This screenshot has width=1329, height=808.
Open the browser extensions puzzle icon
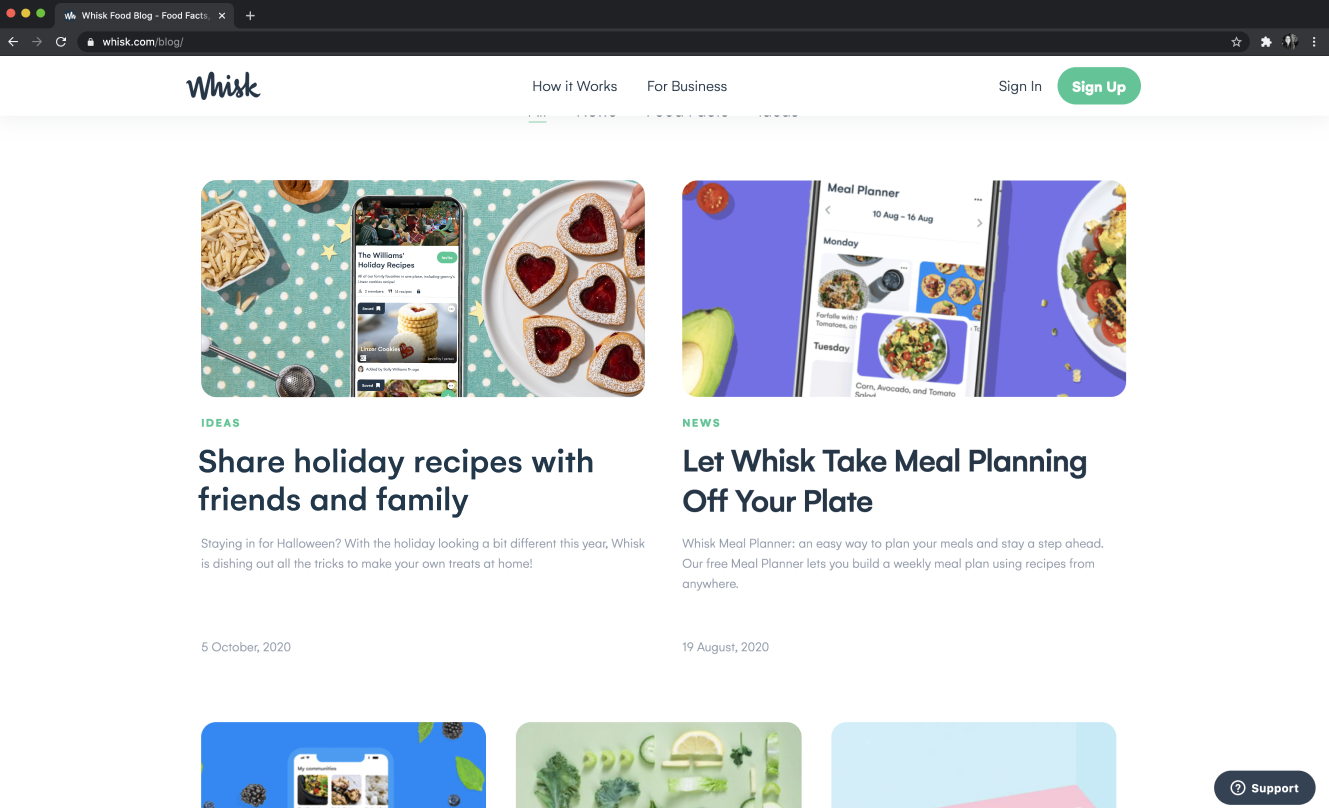click(x=1266, y=42)
